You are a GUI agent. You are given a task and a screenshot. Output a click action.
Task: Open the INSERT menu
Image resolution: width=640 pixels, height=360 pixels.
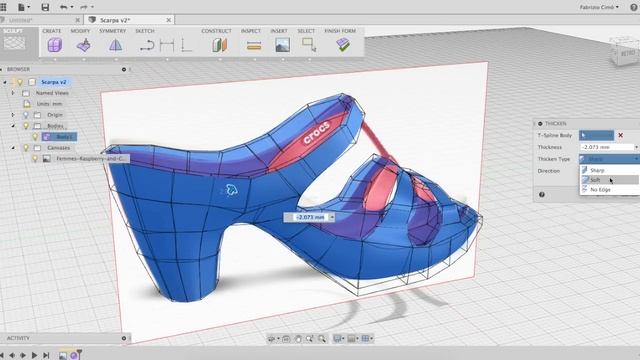[x=279, y=31]
